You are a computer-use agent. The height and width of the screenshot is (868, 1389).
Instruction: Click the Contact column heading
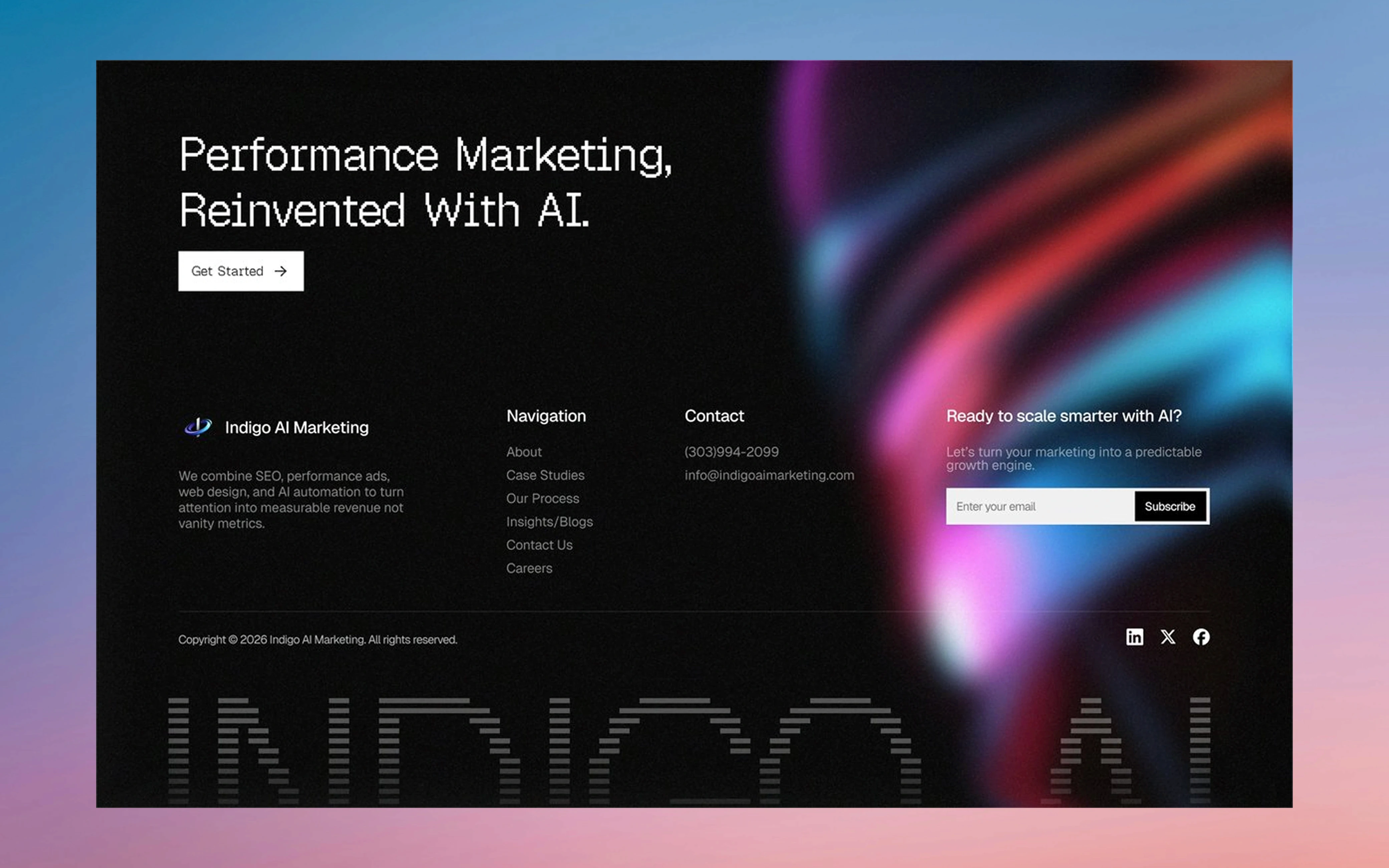[x=714, y=416]
